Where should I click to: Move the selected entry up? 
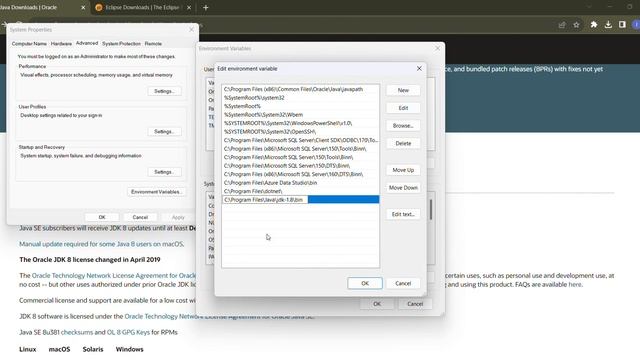coord(403,170)
